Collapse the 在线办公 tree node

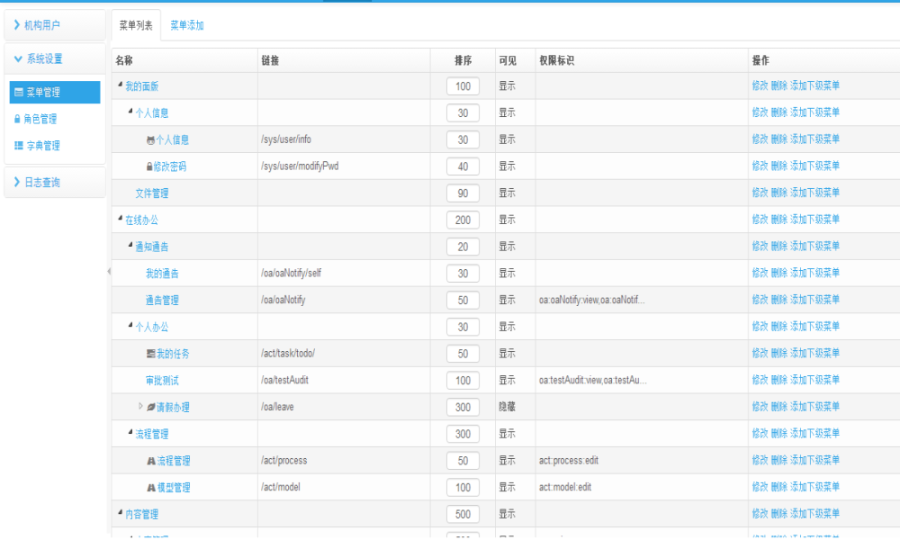[x=120, y=219]
